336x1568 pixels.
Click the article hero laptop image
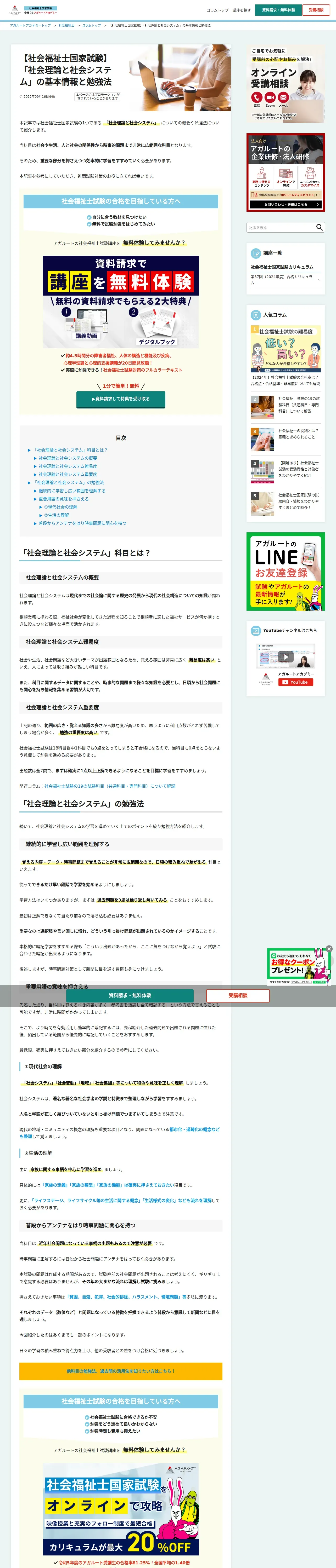pos(180,77)
